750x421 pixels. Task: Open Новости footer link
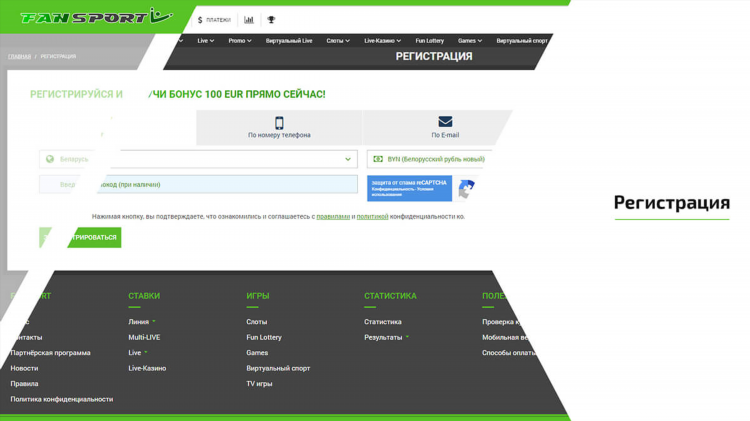coord(24,368)
